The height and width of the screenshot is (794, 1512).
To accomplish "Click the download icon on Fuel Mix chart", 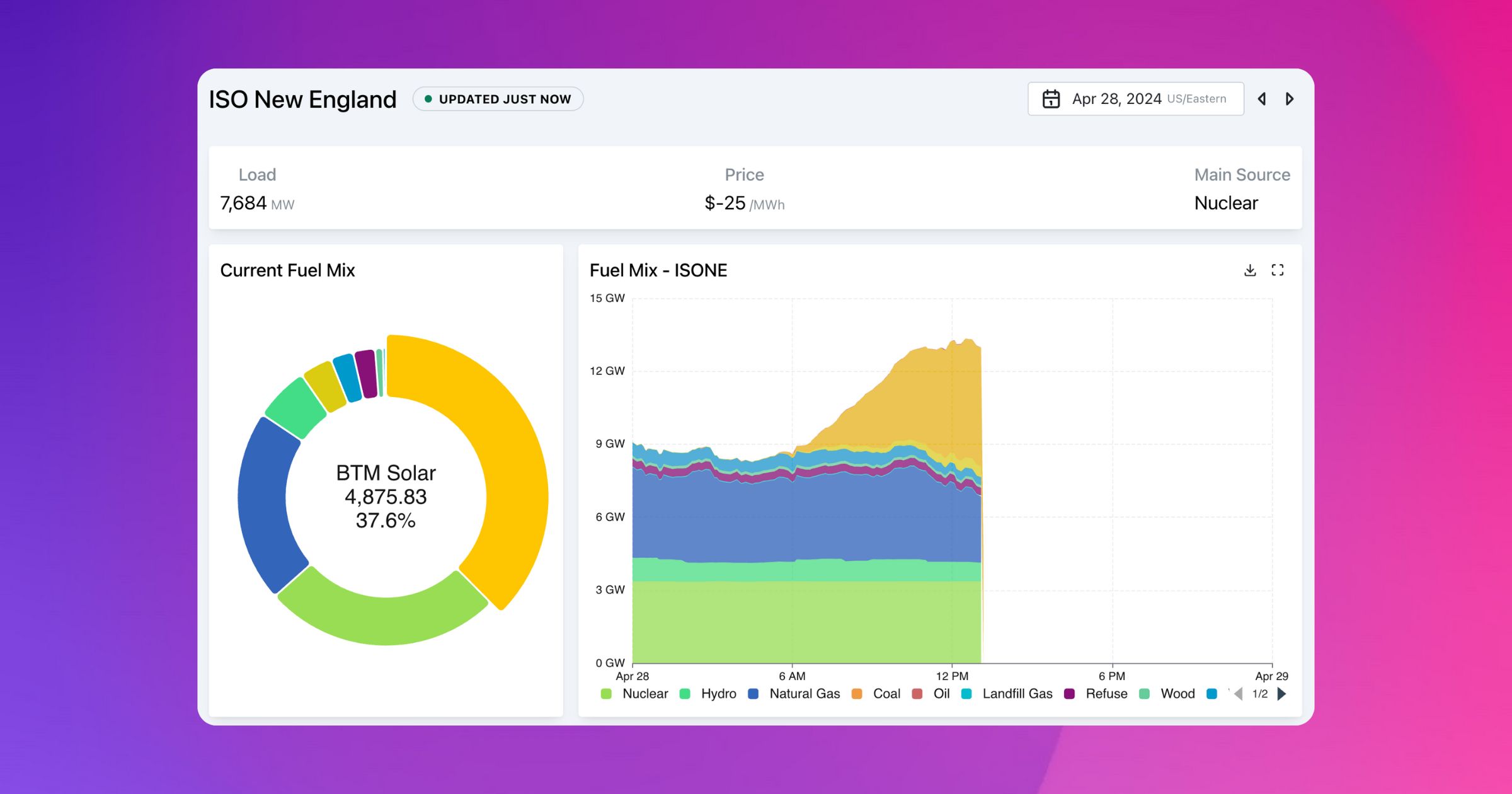I will pos(1249,270).
